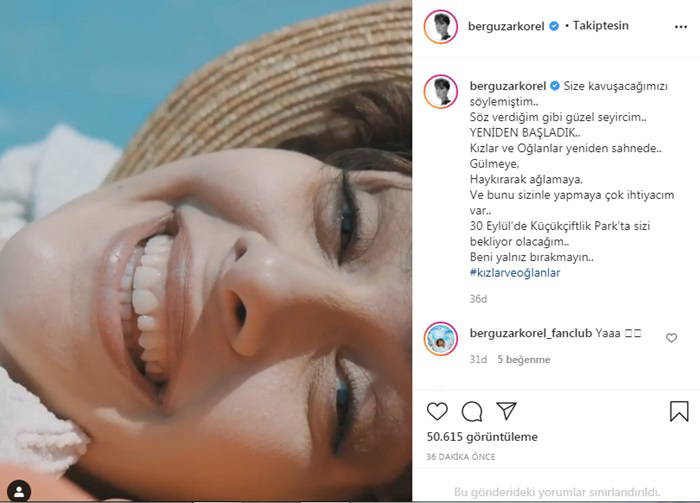The width and height of the screenshot is (700, 503).
Task: Open berguzarkorel profile picture in header
Action: [x=440, y=27]
